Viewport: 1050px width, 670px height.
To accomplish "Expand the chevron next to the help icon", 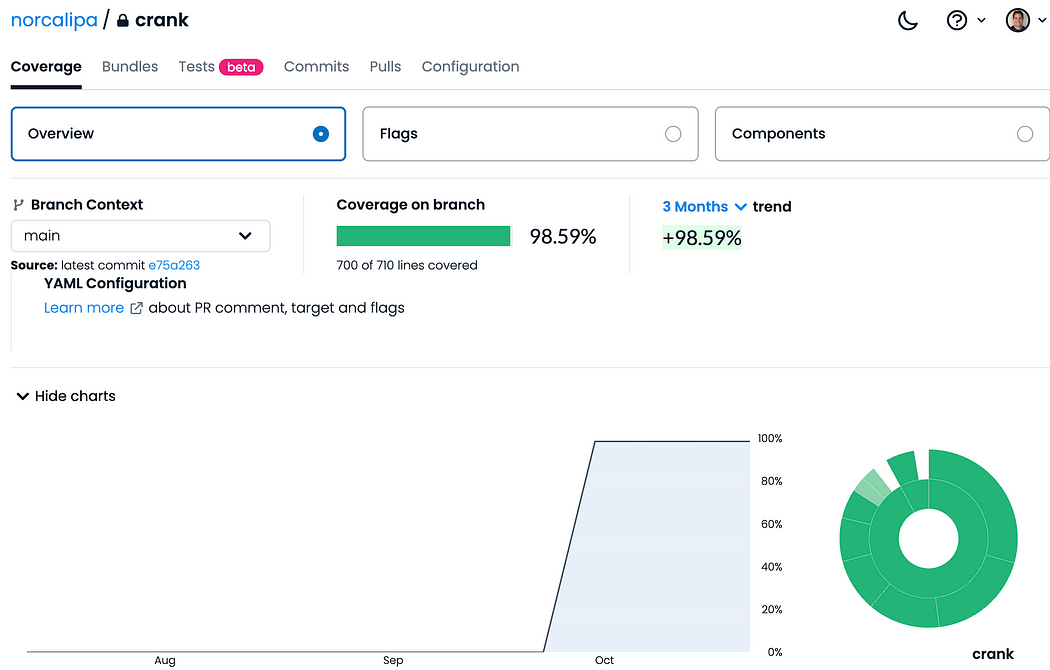I will [x=981, y=20].
